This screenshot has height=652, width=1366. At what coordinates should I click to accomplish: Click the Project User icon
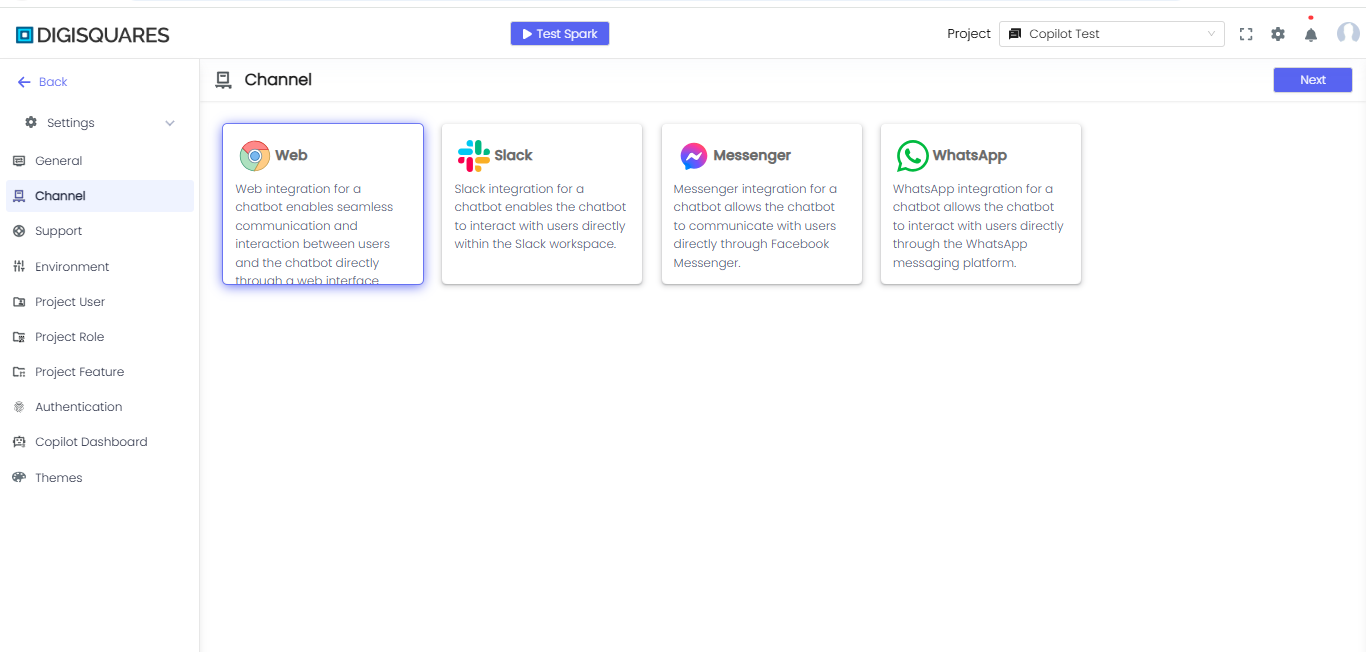(19, 302)
